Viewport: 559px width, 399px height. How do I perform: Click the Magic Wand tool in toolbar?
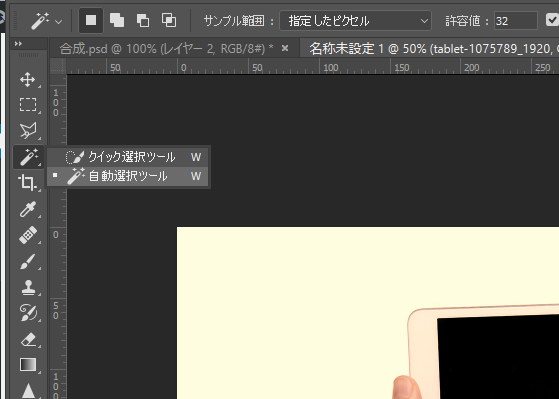(28, 157)
